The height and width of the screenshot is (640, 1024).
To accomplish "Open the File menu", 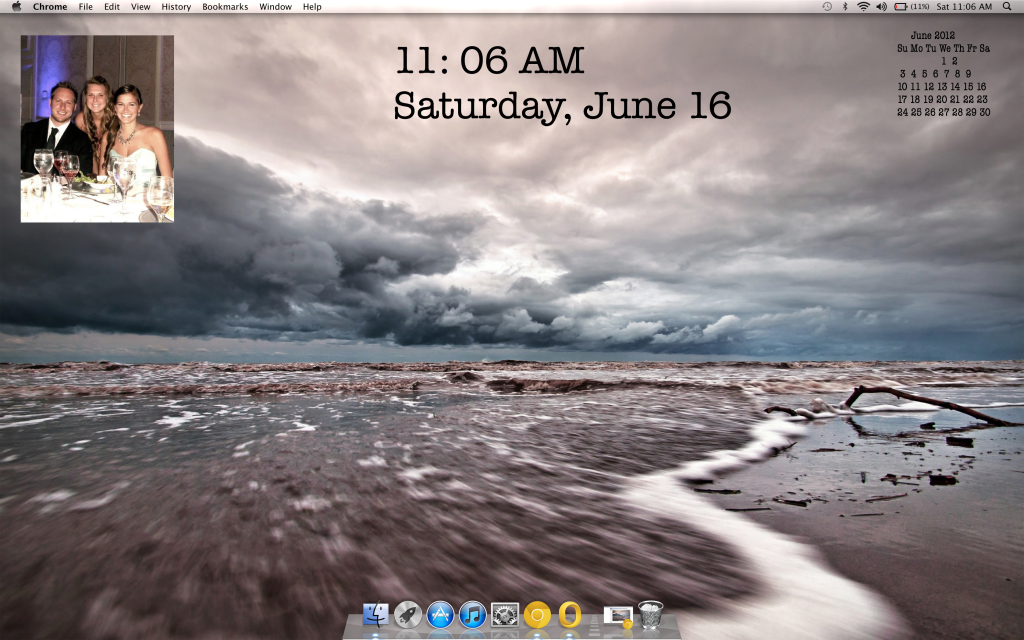I will click(x=86, y=7).
